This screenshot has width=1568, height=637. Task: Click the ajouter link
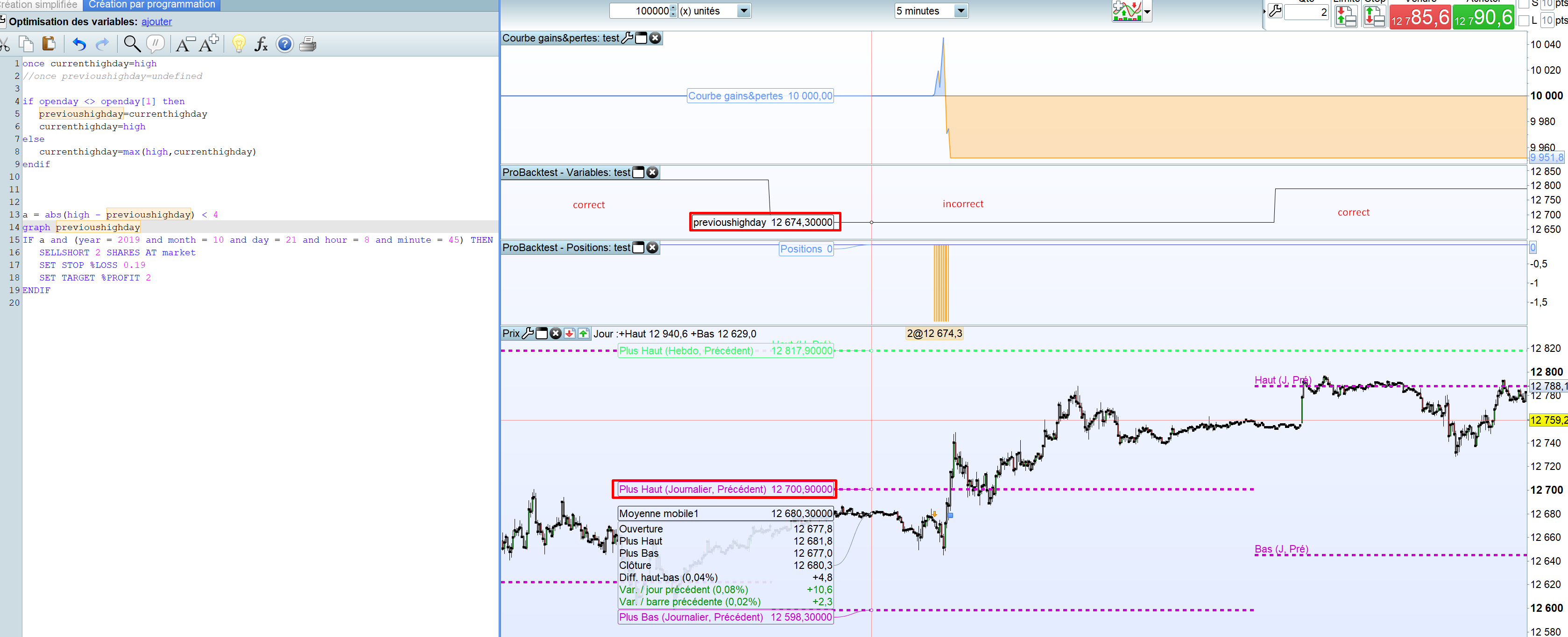[156, 22]
